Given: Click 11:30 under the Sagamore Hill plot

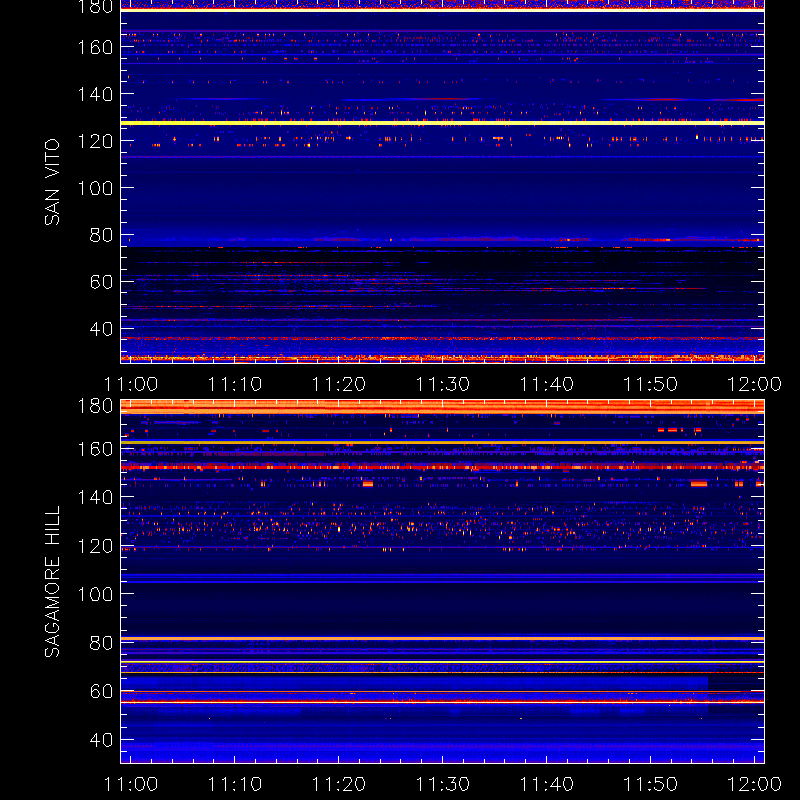Looking at the screenshot, I should [443, 784].
